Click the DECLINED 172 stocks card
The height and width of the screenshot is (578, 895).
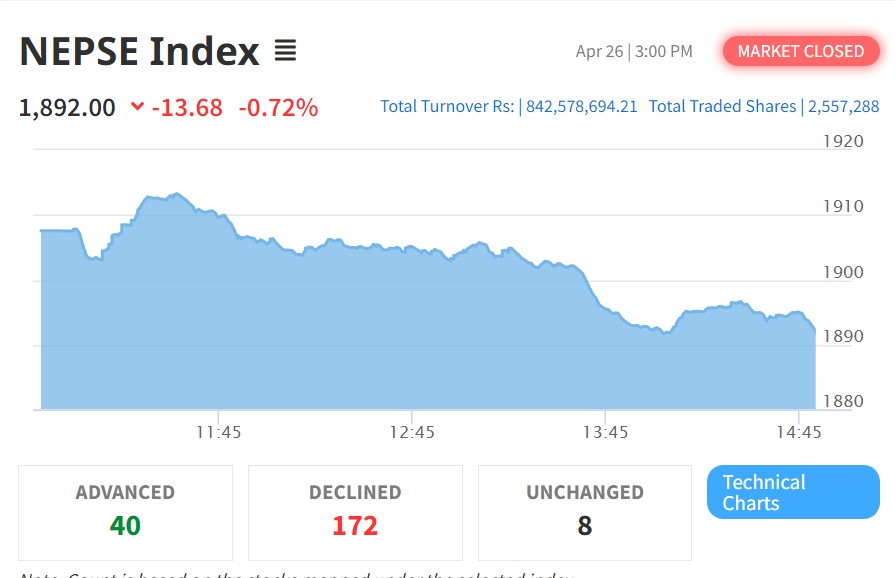[x=355, y=511]
